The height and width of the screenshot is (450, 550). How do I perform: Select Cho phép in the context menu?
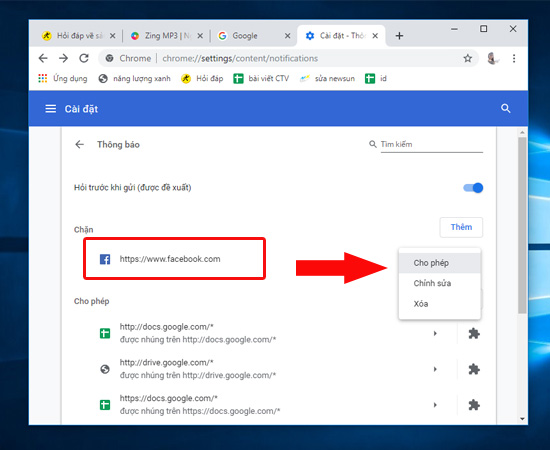[440, 263]
